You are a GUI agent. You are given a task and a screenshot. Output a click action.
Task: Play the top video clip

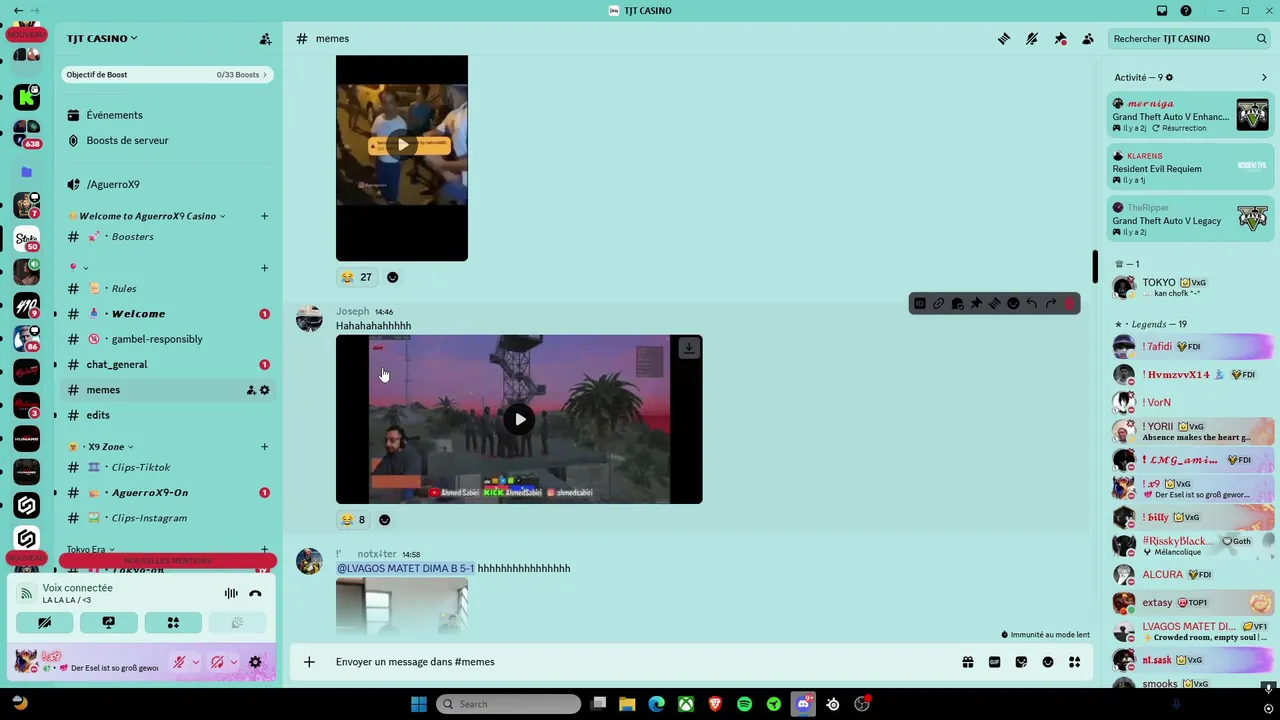[x=402, y=145]
